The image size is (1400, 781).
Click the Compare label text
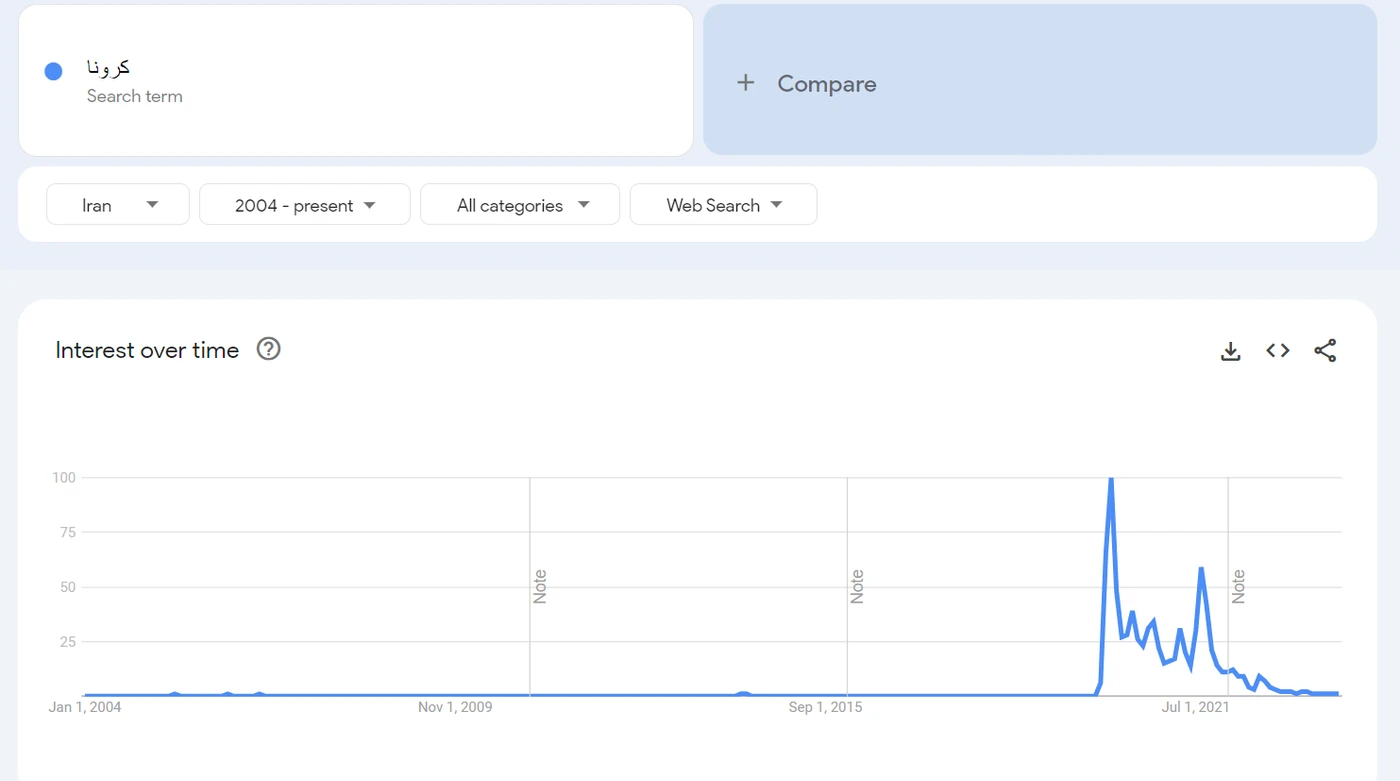827,84
